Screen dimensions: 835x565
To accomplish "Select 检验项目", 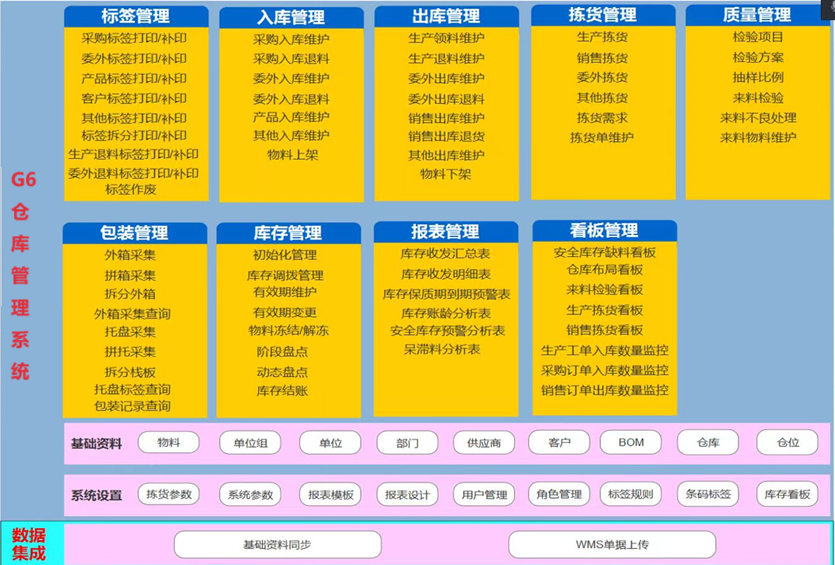I will click(x=758, y=37).
